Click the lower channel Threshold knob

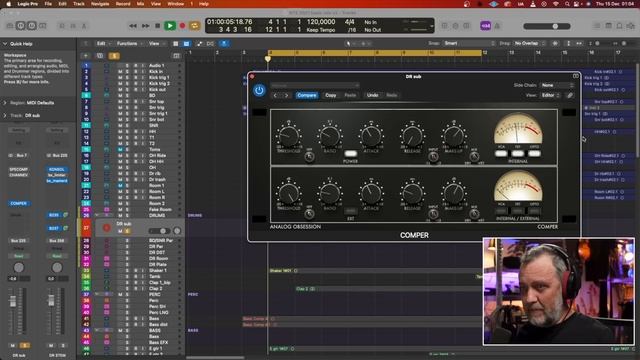pyautogui.click(x=289, y=193)
